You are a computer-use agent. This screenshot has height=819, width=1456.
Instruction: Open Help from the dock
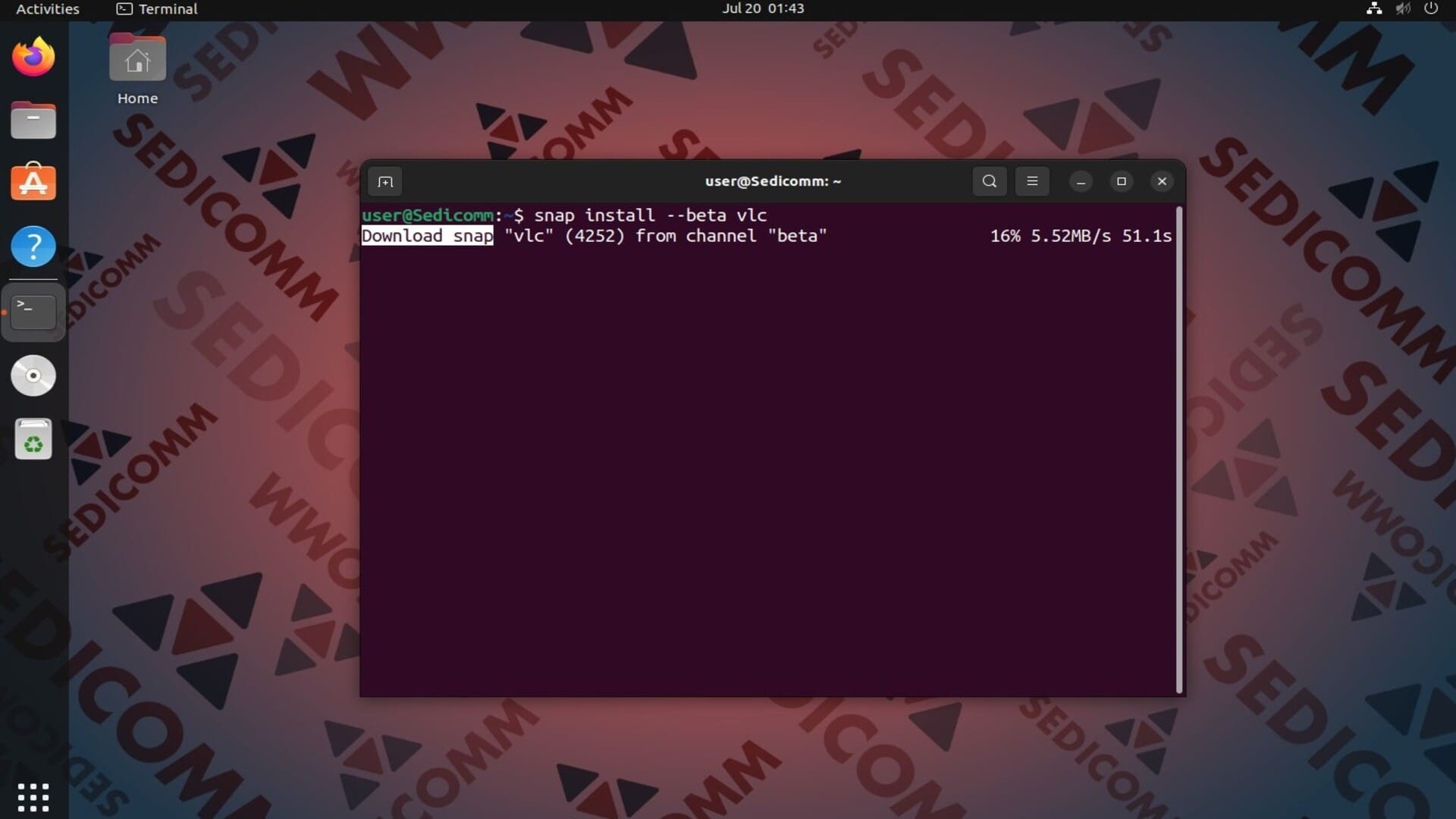click(33, 246)
